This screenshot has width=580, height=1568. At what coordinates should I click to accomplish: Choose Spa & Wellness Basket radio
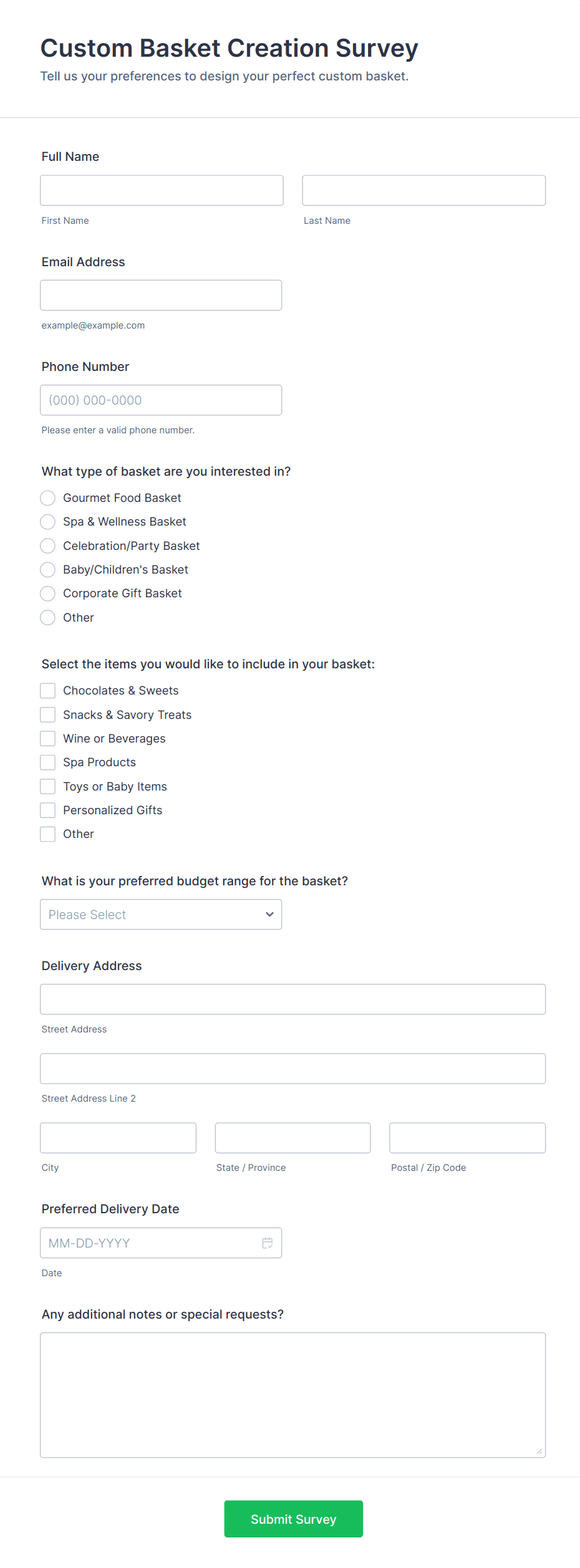coord(48,521)
